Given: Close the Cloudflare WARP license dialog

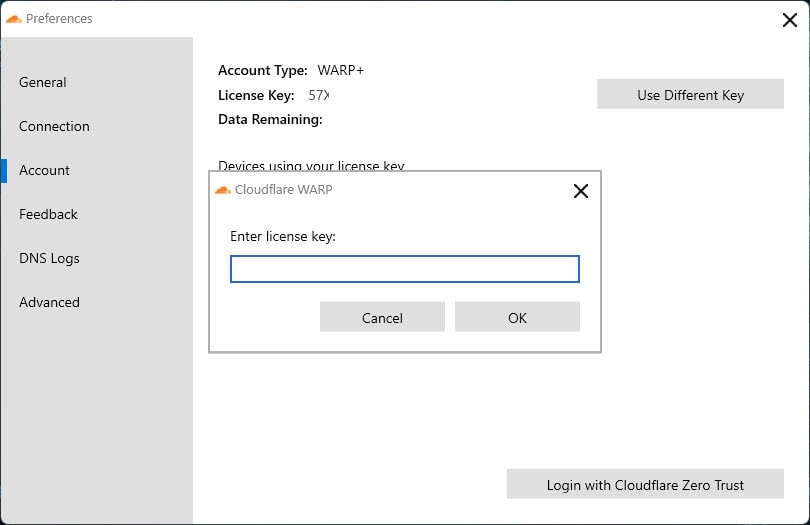Looking at the screenshot, I should point(580,191).
